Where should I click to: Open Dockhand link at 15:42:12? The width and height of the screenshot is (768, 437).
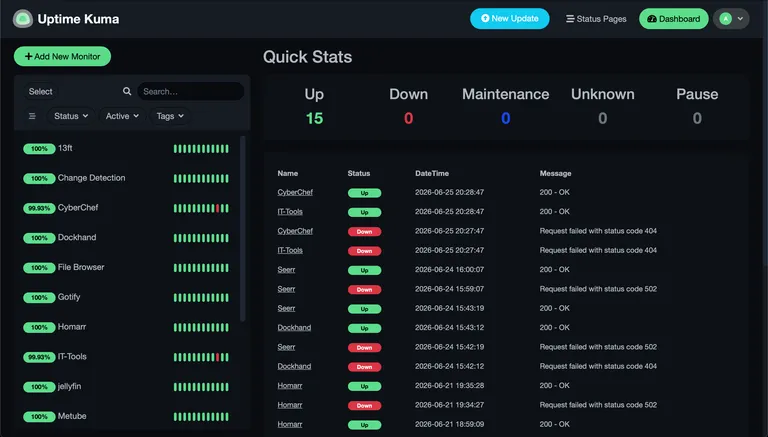pyautogui.click(x=294, y=366)
